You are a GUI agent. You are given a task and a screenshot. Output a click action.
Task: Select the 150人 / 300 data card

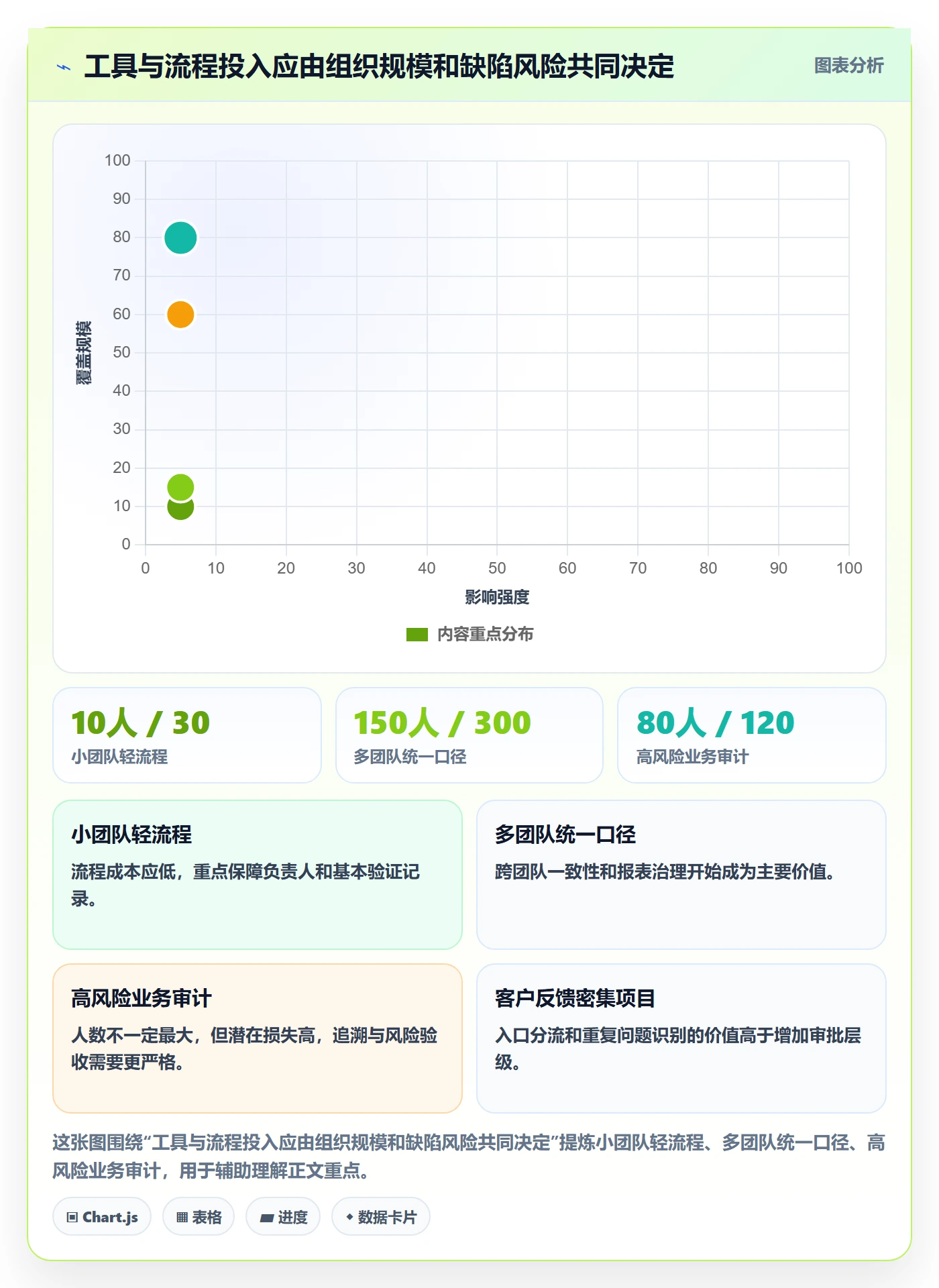(469, 735)
